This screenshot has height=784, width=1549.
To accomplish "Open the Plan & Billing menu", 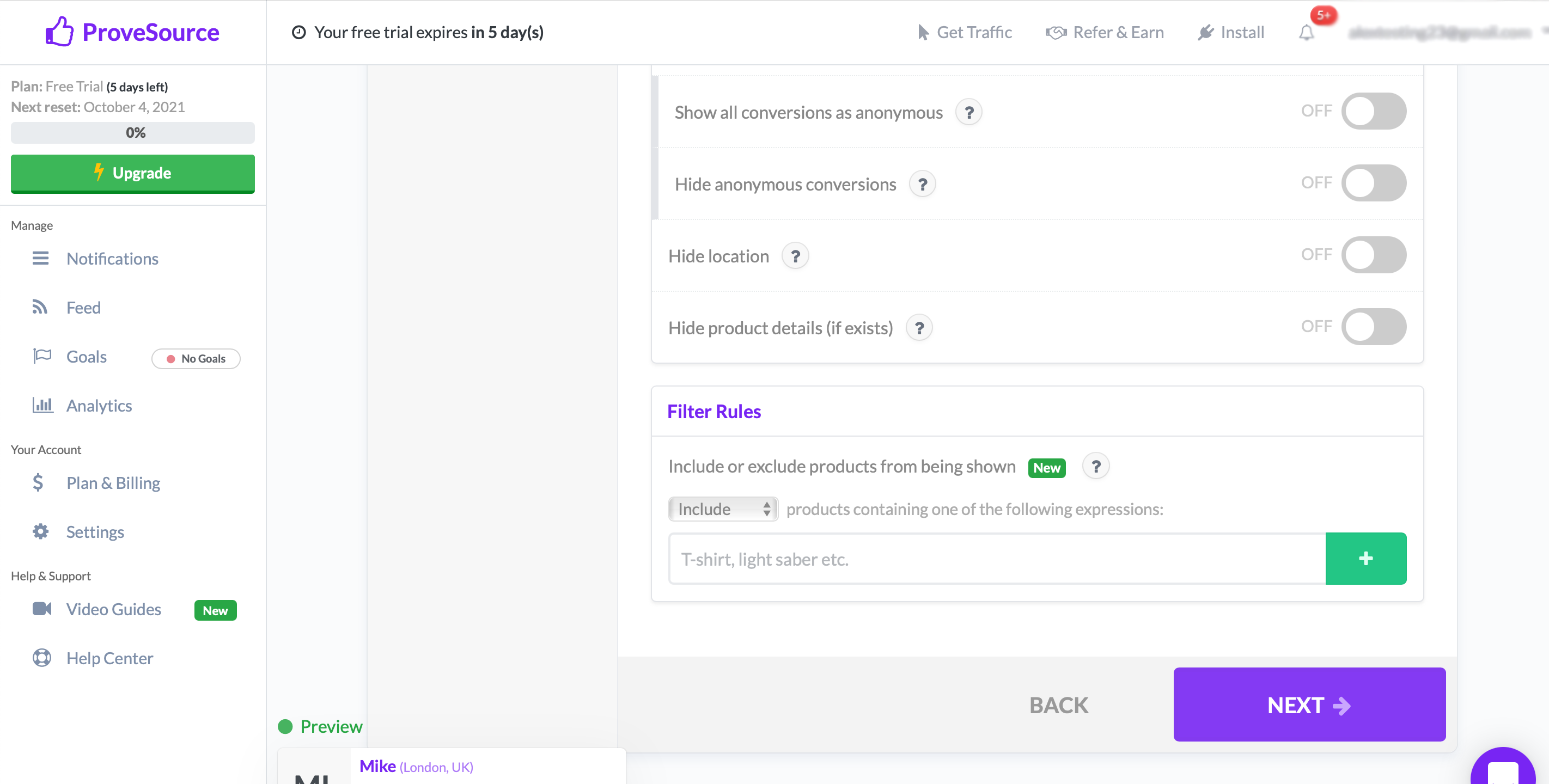I will tap(113, 483).
